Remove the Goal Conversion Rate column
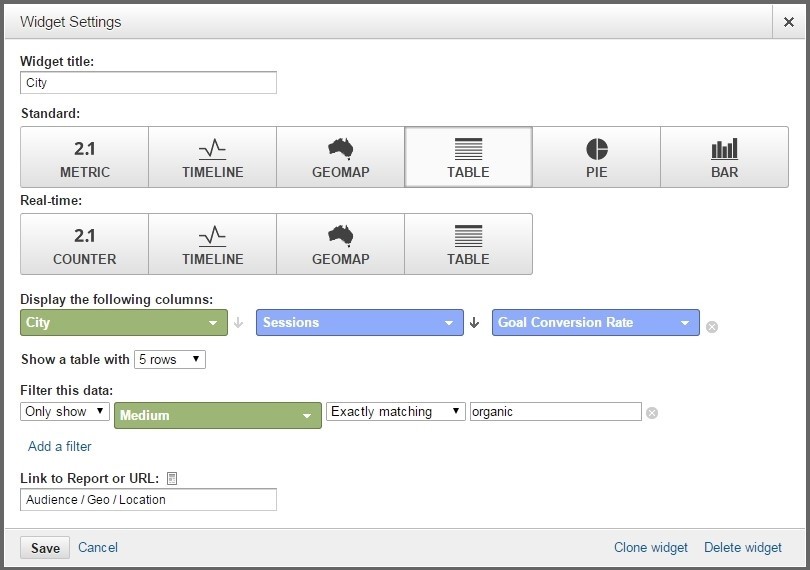 coord(712,326)
